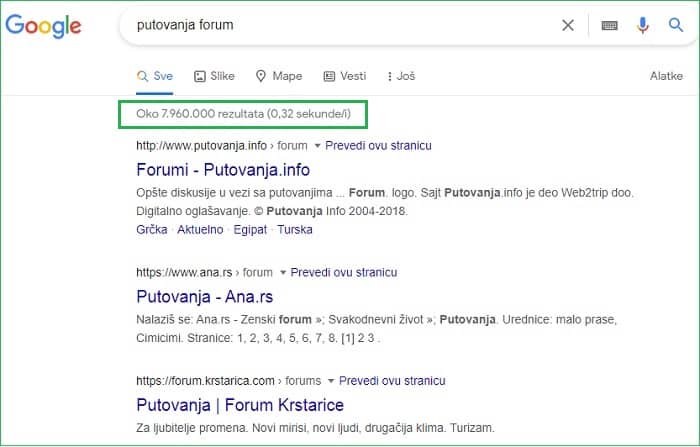Switch to the Mape tab
This screenshot has width=700, height=447.
279,76
